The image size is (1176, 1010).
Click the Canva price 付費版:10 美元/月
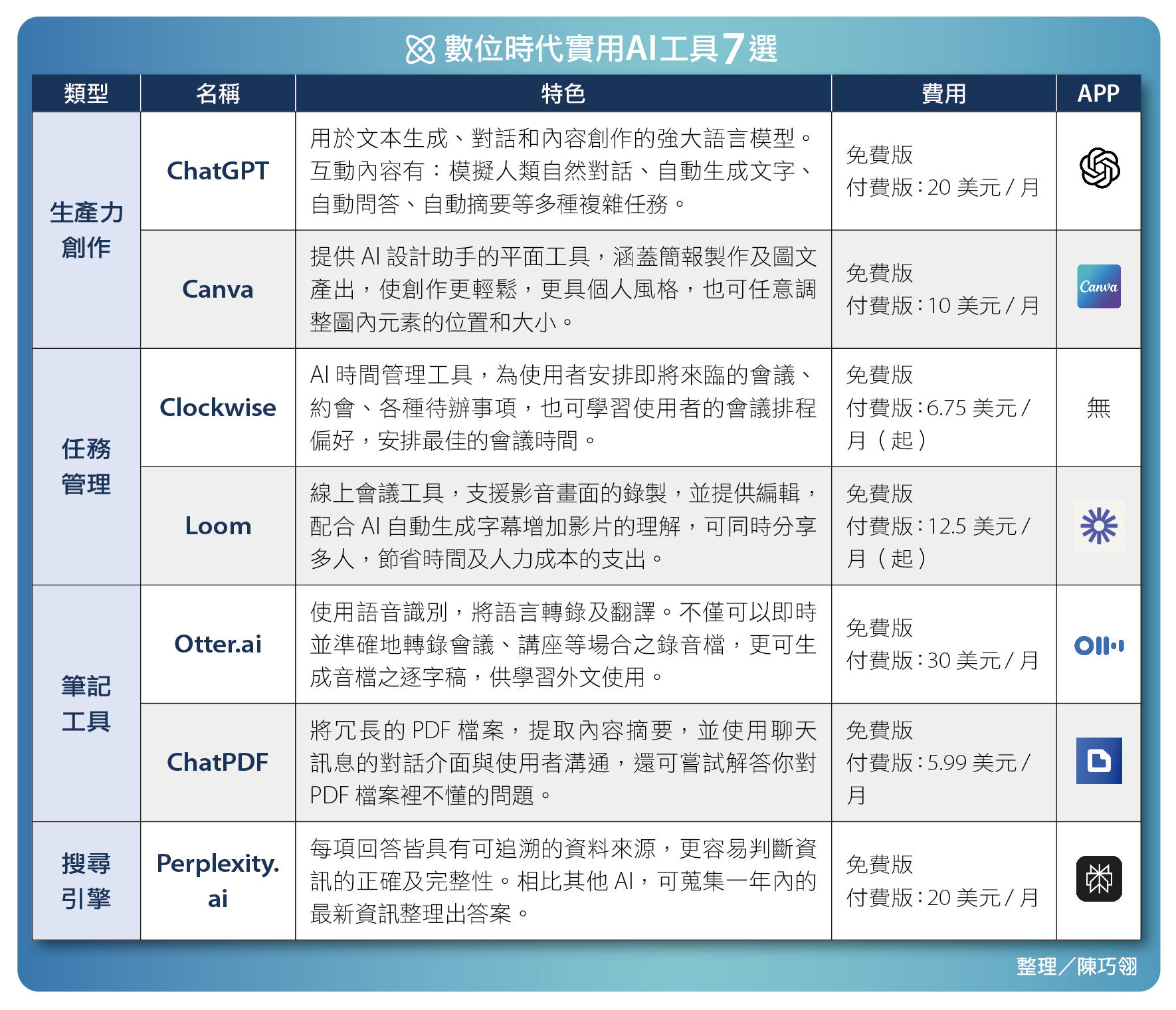943,306
